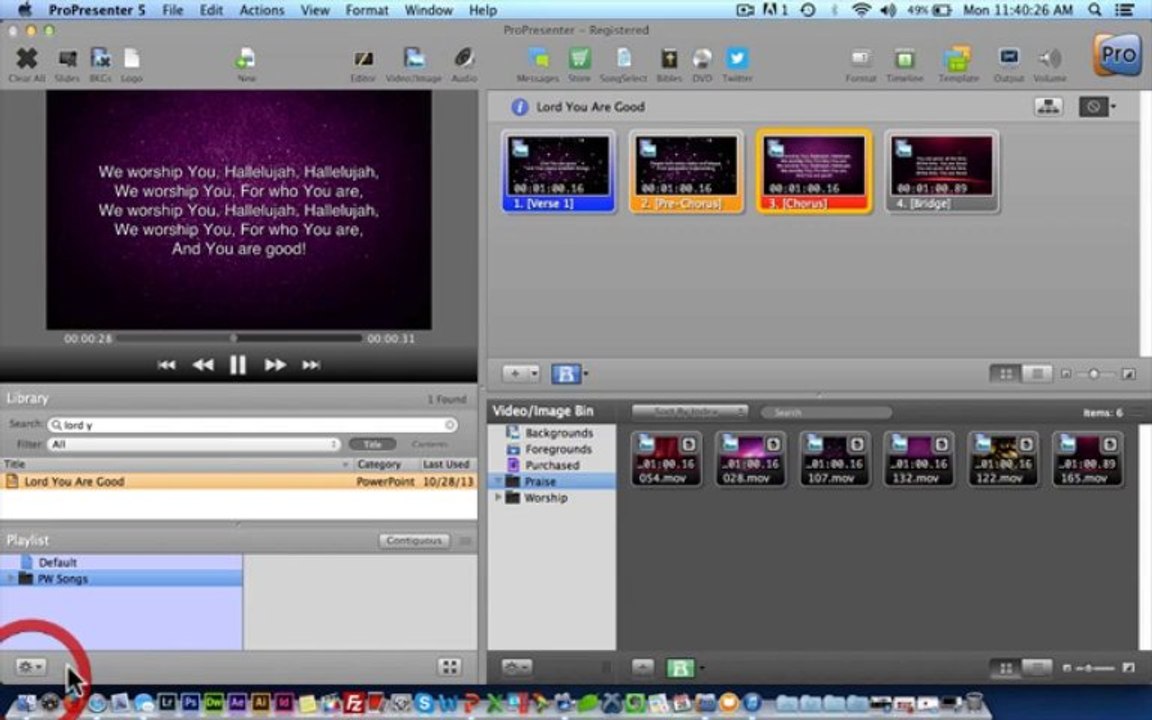This screenshot has height=720, width=1152.
Task: Toggle the green B button in bin
Action: (x=680, y=668)
